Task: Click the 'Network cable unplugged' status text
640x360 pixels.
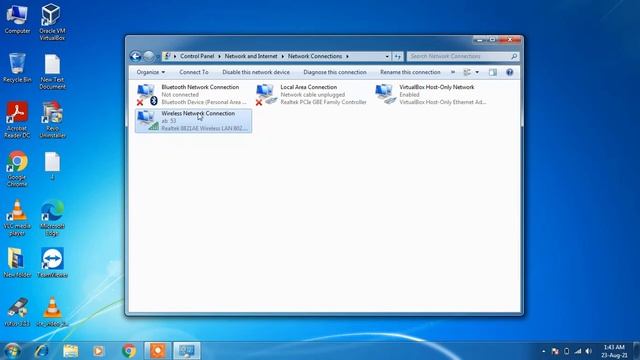Action: pyautogui.click(x=313, y=95)
